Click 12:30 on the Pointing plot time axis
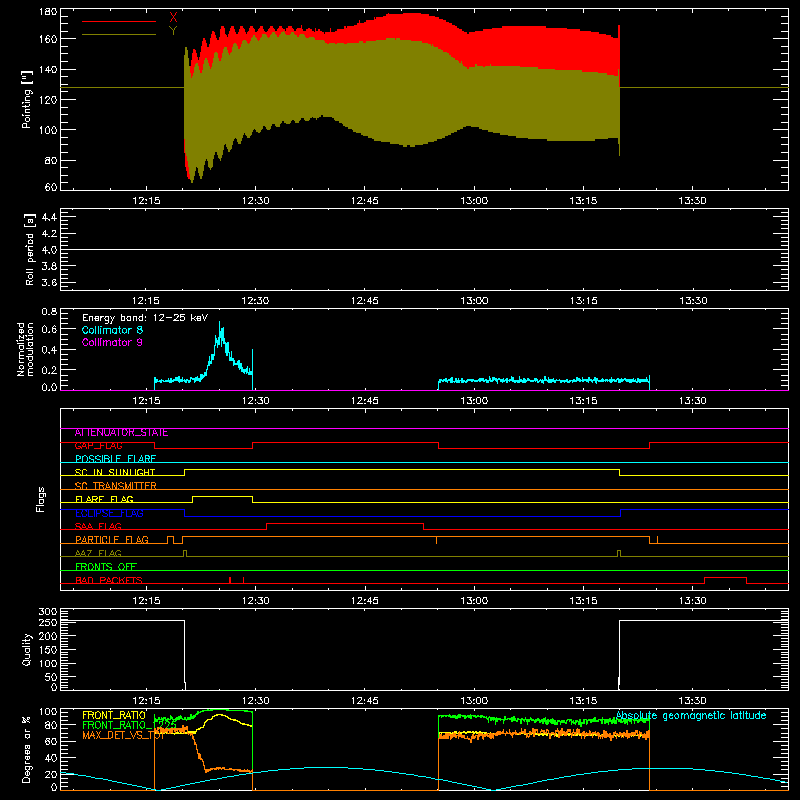This screenshot has width=800, height=800. click(256, 201)
